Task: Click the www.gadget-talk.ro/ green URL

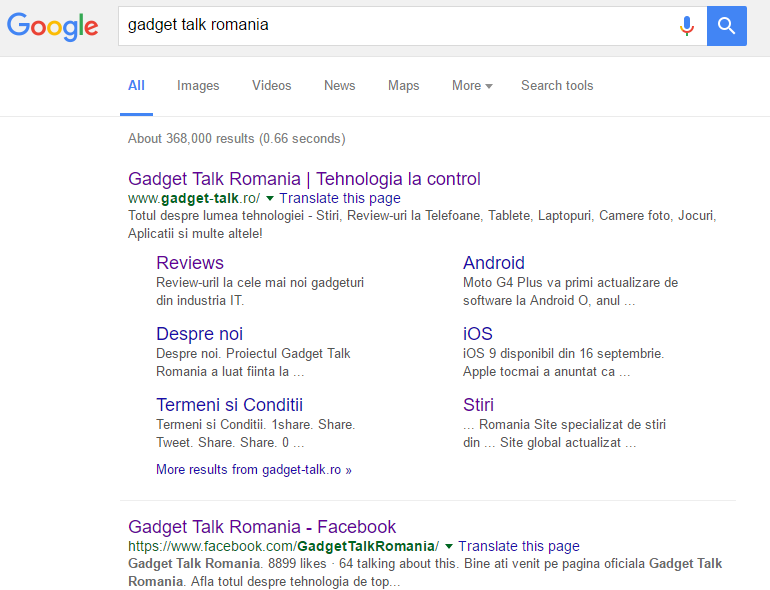Action: [194, 198]
